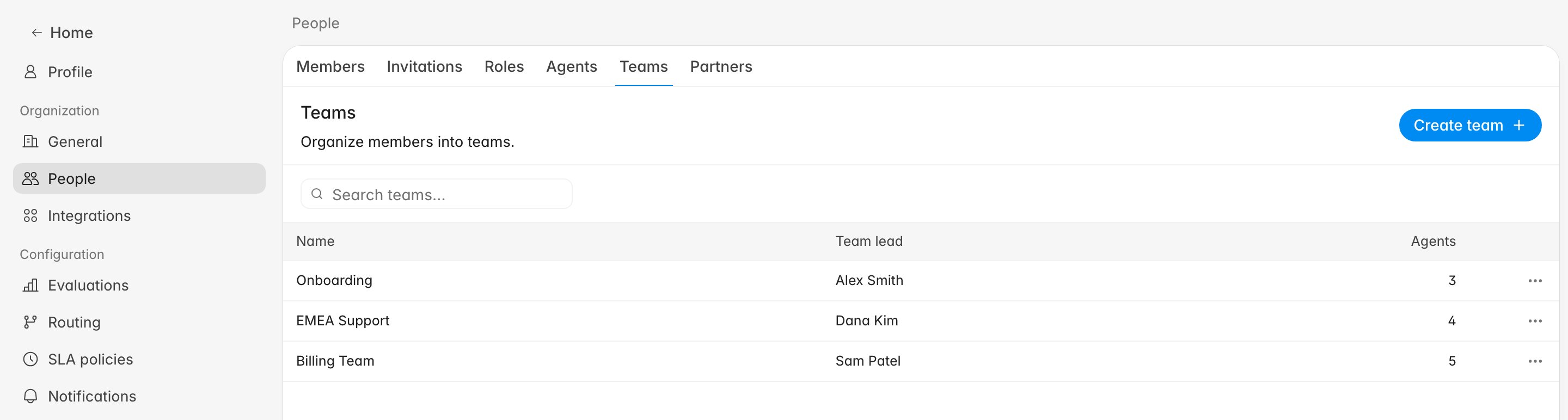Switch to the Members tab
The width and height of the screenshot is (1568, 420).
coord(330,66)
